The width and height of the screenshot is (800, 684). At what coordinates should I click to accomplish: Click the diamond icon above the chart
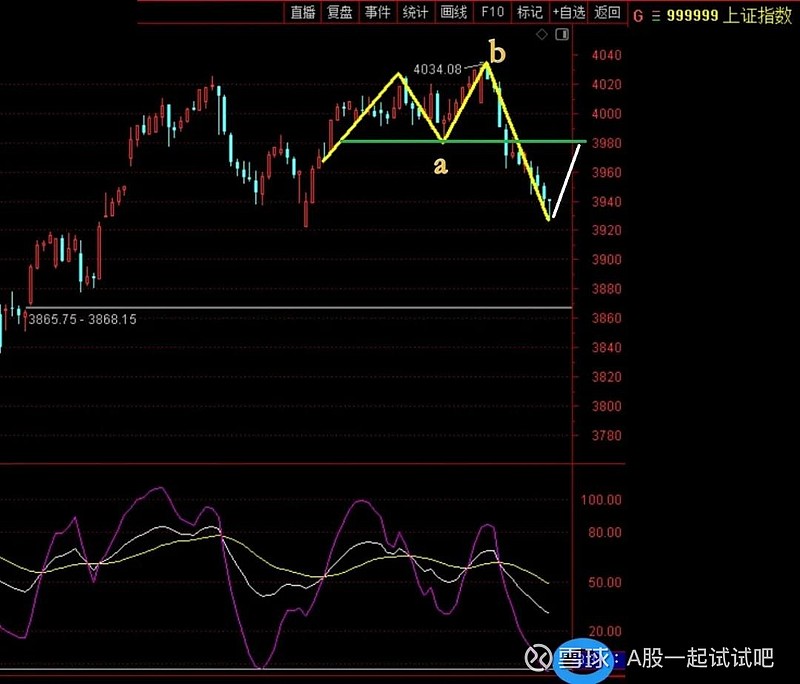[542, 34]
